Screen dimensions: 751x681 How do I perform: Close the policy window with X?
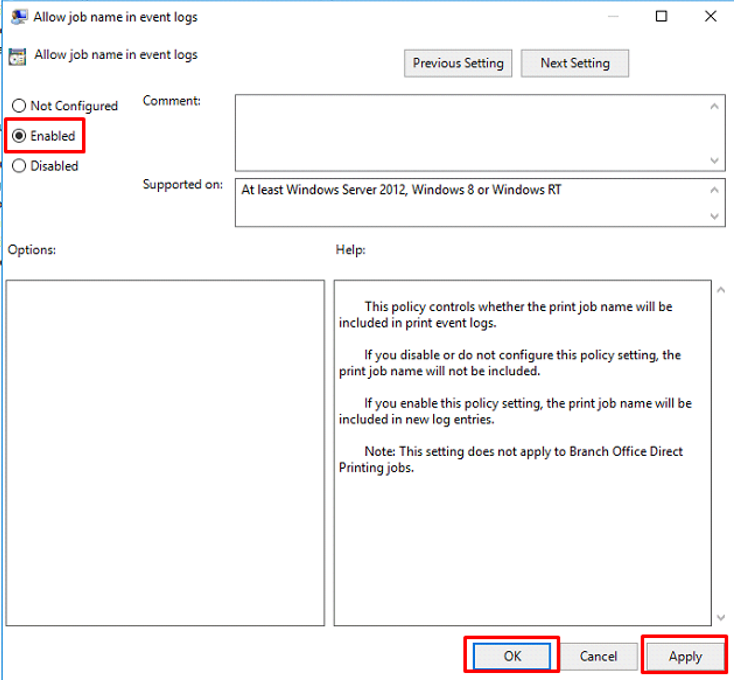click(711, 17)
